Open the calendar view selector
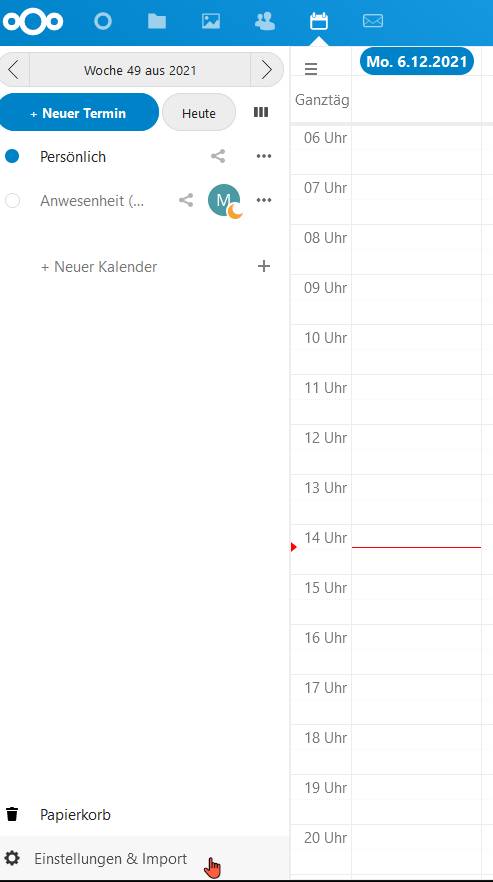This screenshot has width=493, height=882. click(x=261, y=112)
